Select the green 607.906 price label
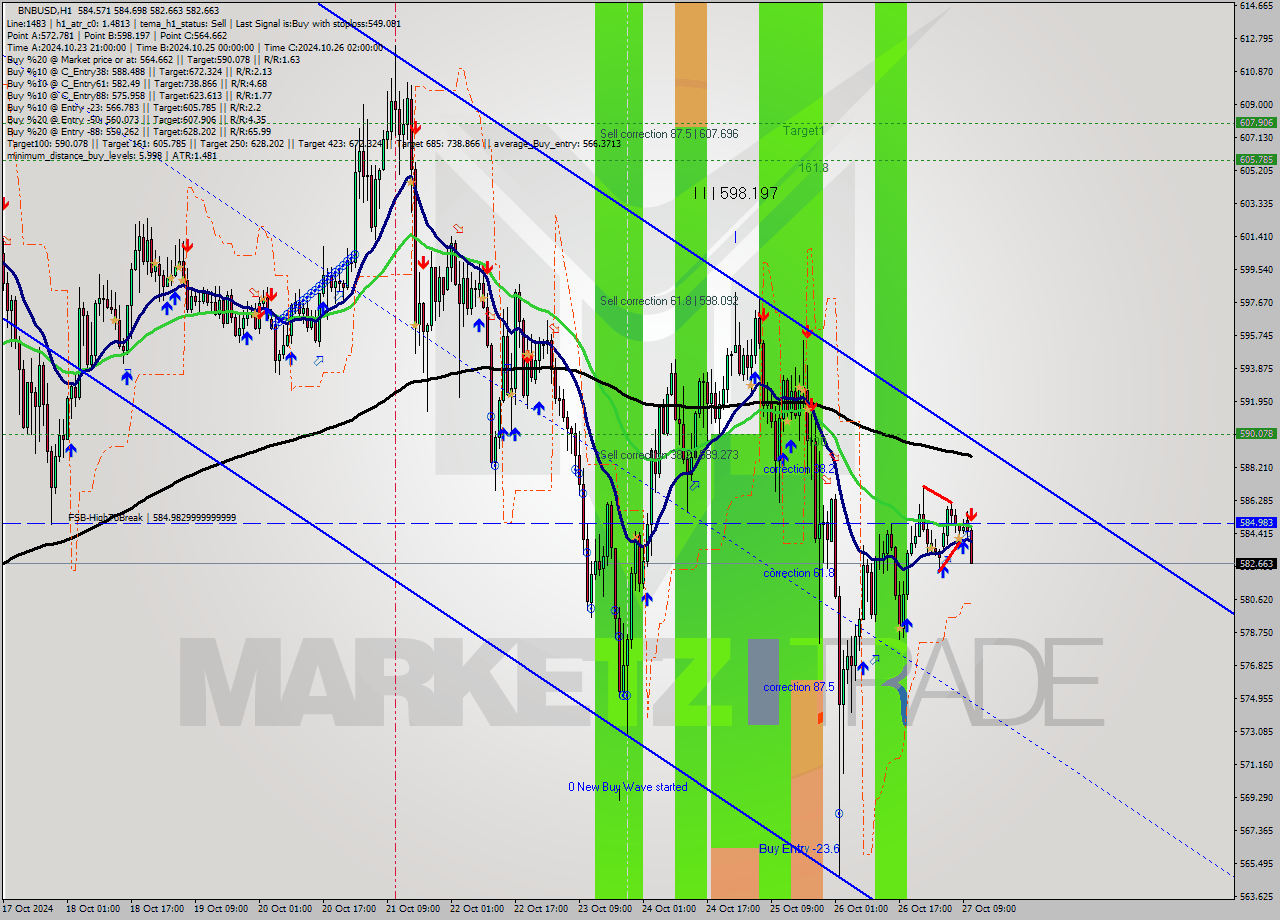1280x920 pixels. click(x=1256, y=122)
